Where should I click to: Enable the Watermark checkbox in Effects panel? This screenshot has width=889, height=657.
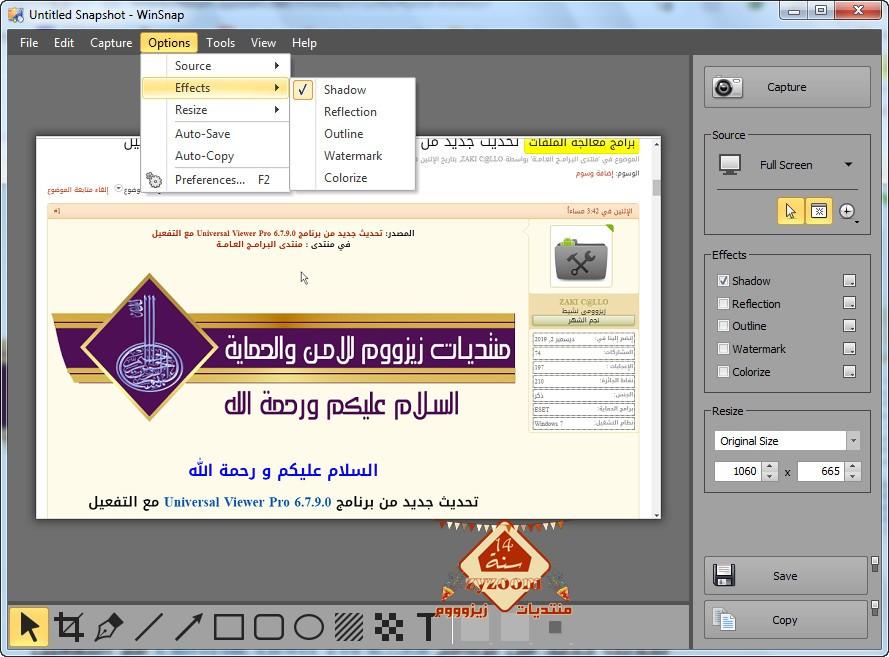723,349
